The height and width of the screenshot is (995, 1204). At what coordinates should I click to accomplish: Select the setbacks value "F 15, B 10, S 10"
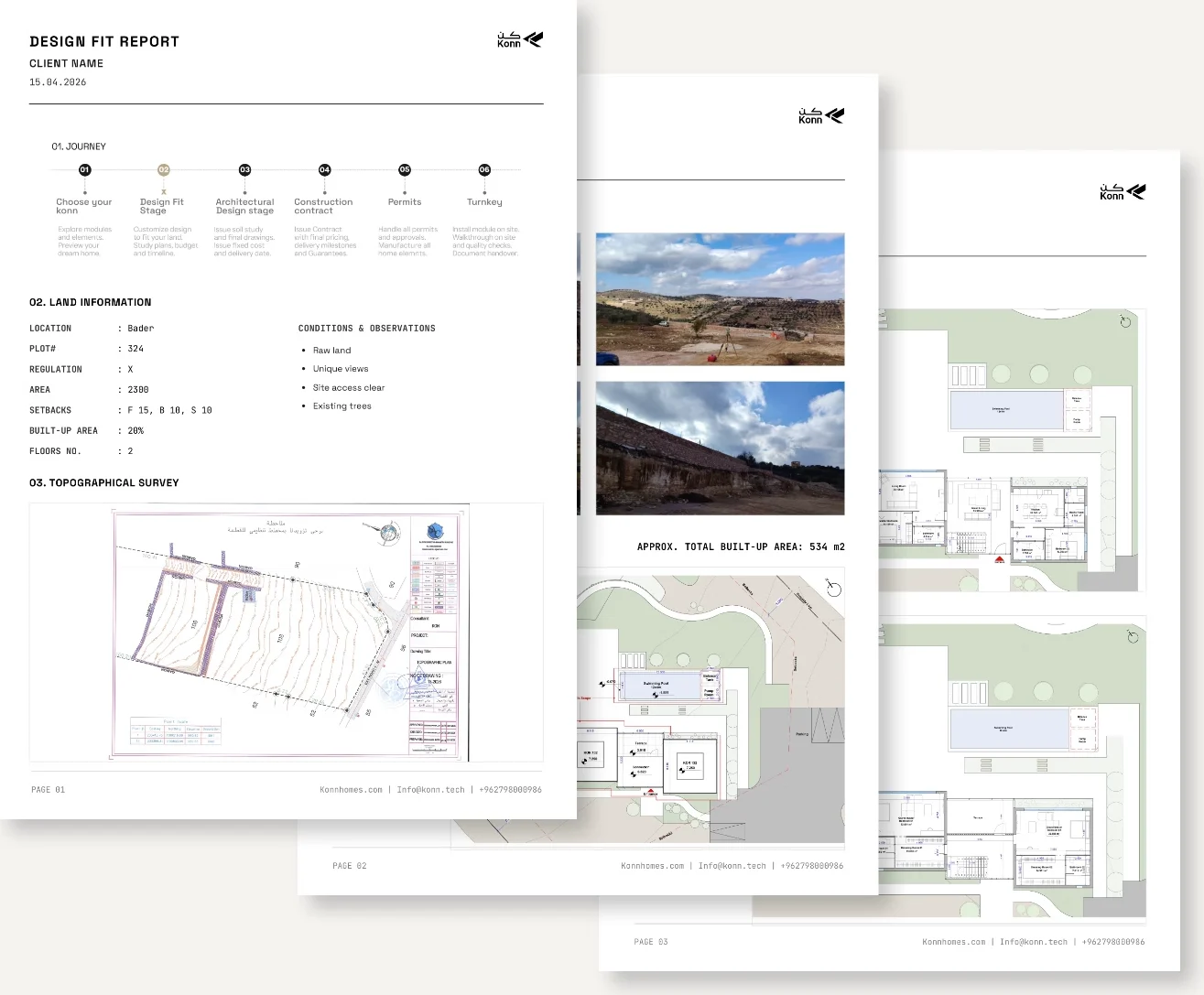(169, 411)
